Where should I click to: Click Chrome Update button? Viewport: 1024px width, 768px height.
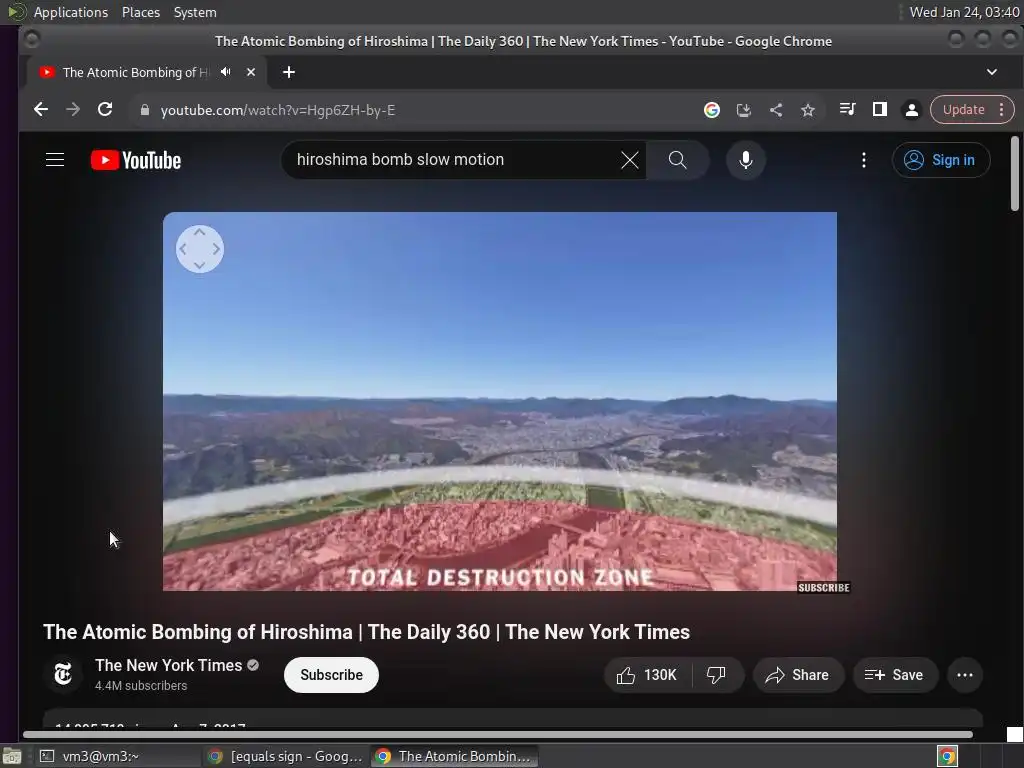pyautogui.click(x=963, y=110)
